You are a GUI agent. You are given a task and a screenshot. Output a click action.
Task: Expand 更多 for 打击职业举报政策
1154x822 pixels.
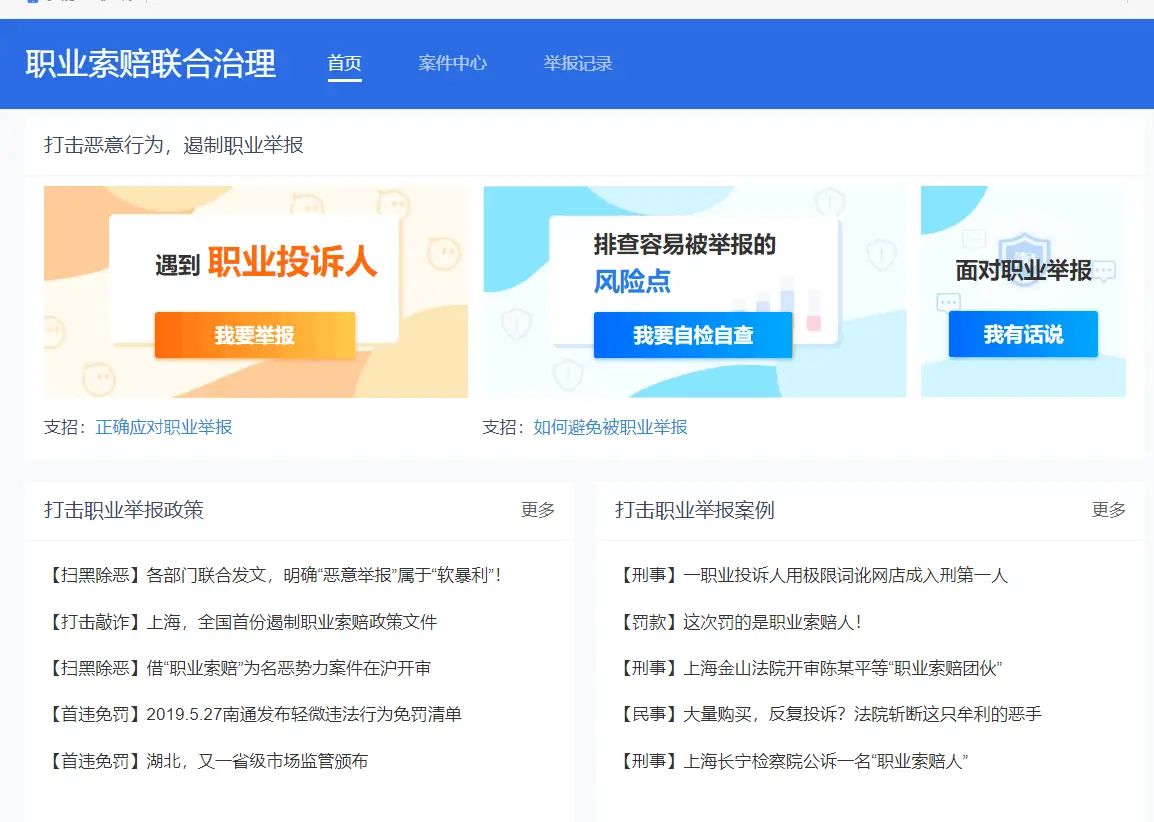point(537,510)
